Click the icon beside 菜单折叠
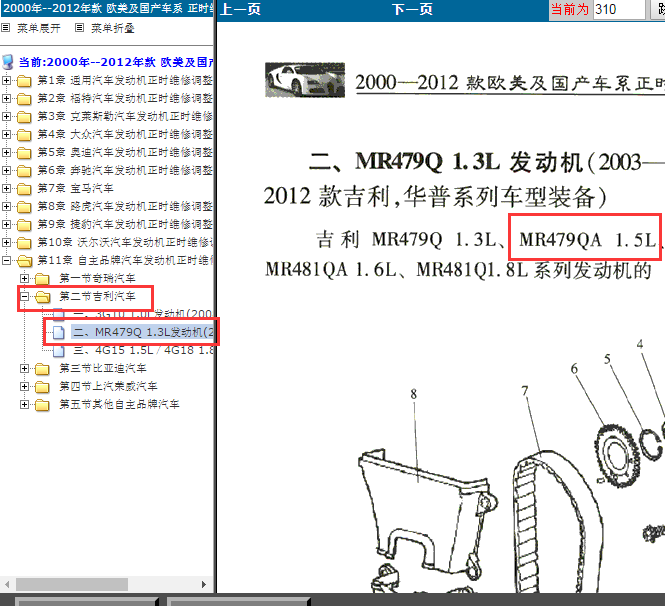The image size is (665, 606). coord(79,28)
